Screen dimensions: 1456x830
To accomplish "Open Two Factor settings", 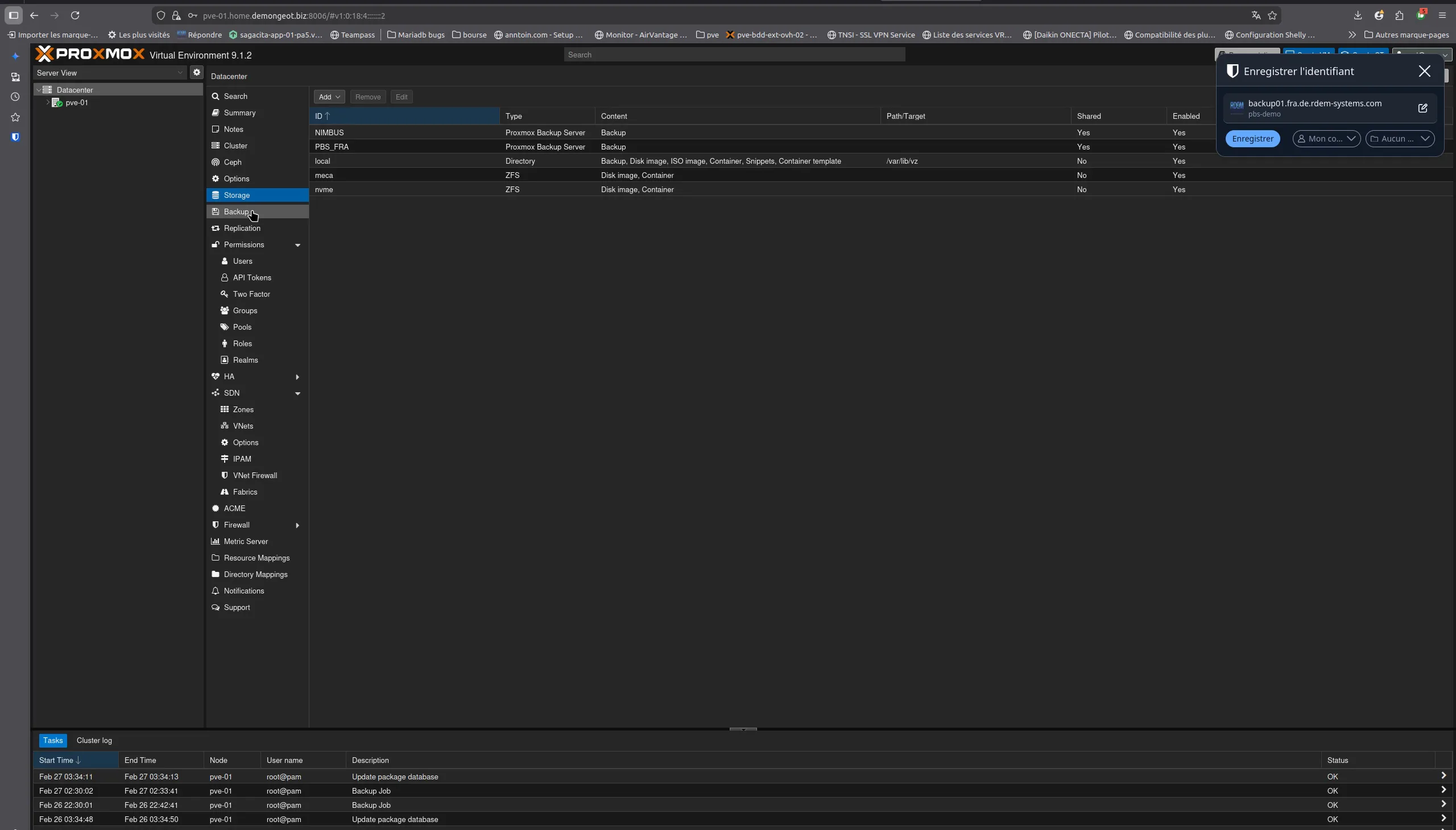I will click(x=251, y=294).
